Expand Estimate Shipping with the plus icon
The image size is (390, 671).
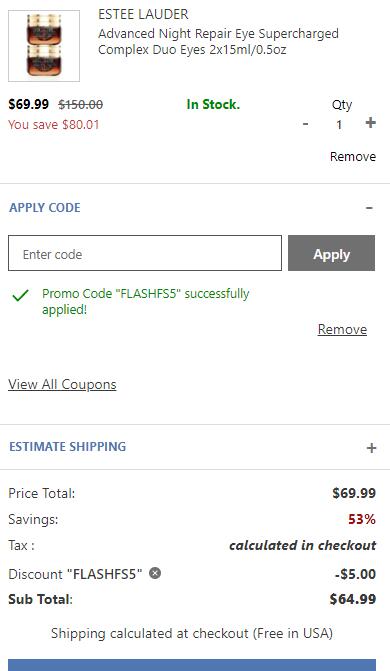371,448
